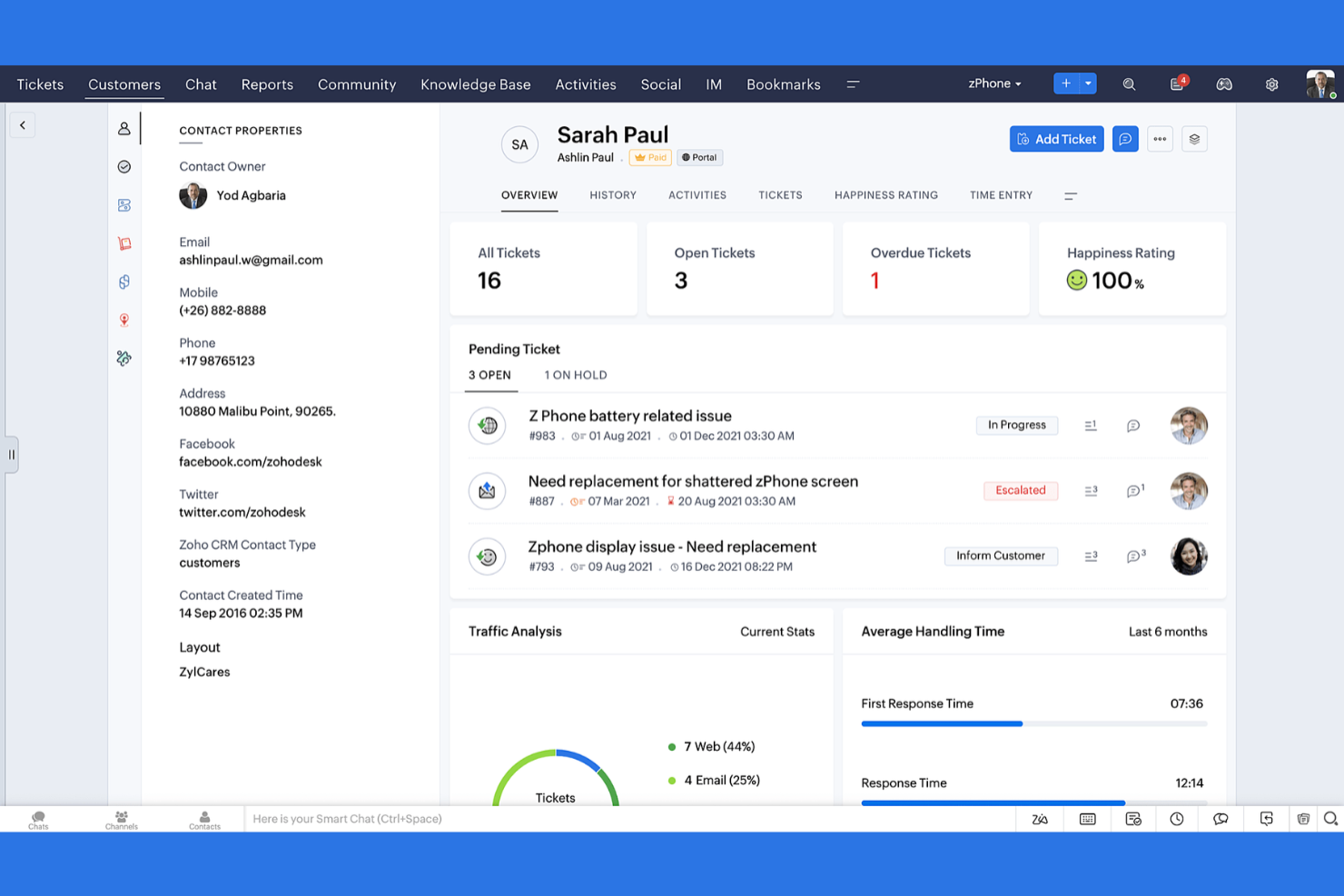Open the notifications bell in the top bar
Screen dimensions: 1344x896
coord(1177,84)
